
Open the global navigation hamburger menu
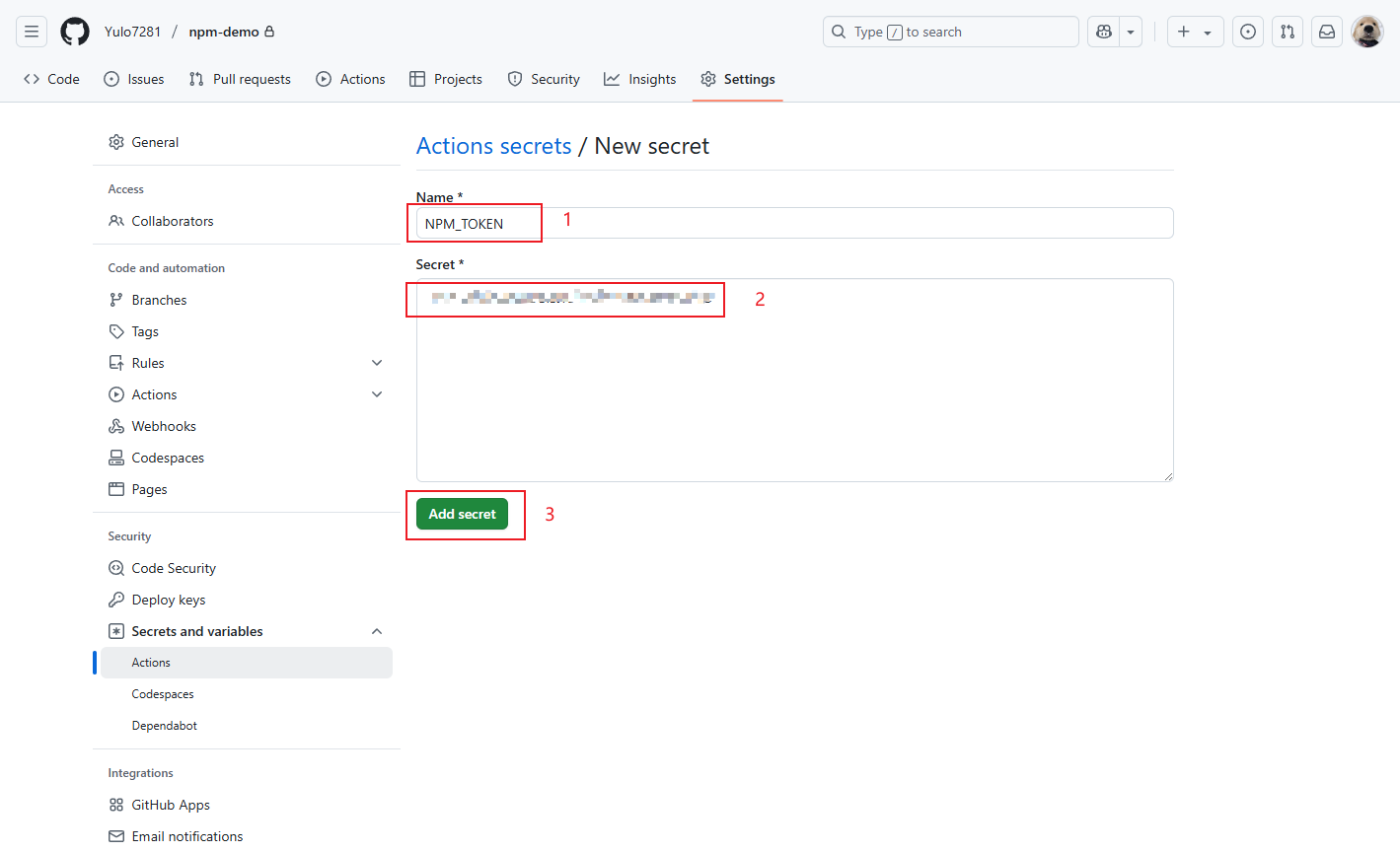pyautogui.click(x=31, y=31)
